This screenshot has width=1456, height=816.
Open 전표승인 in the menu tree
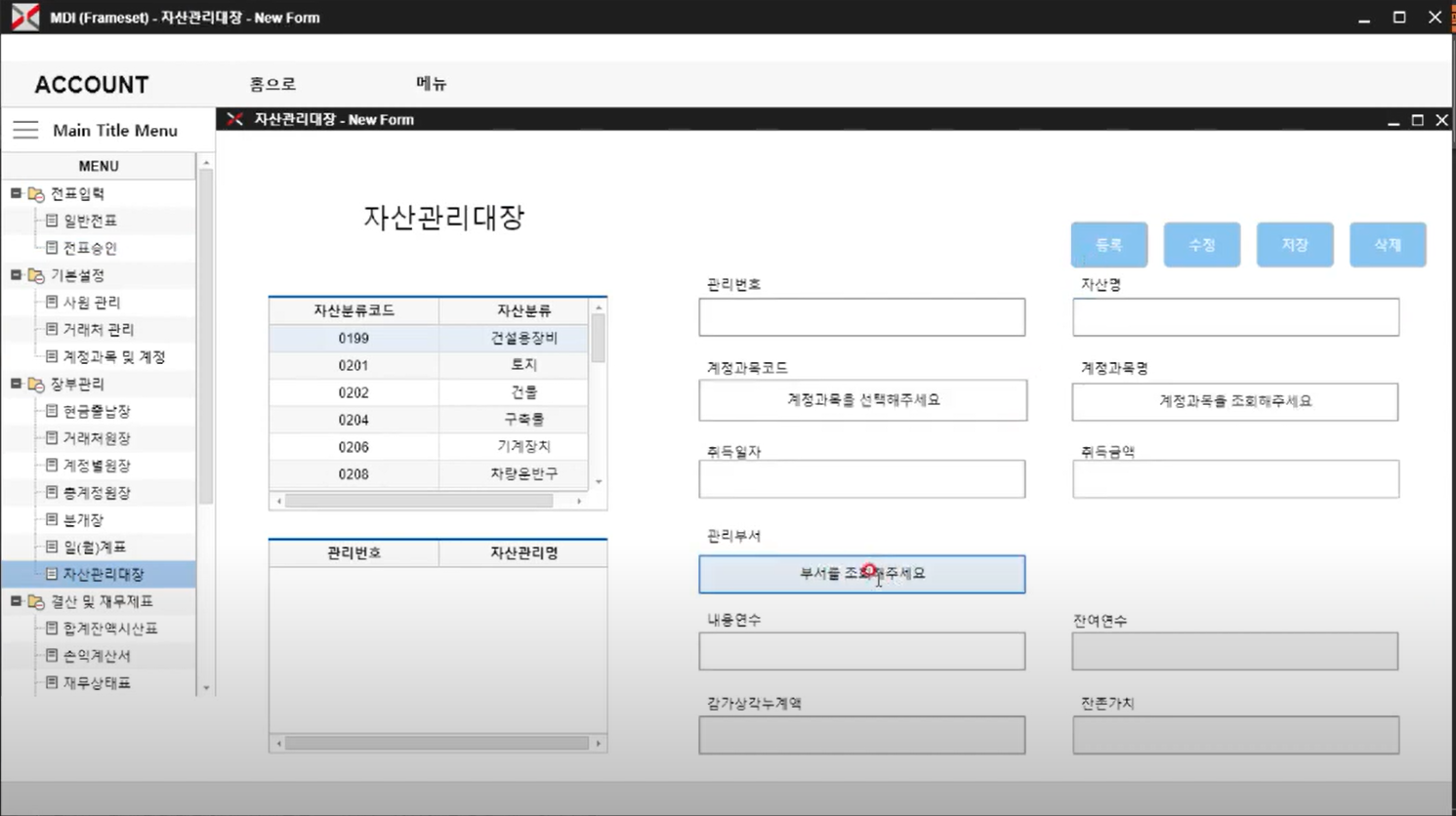[90, 248]
